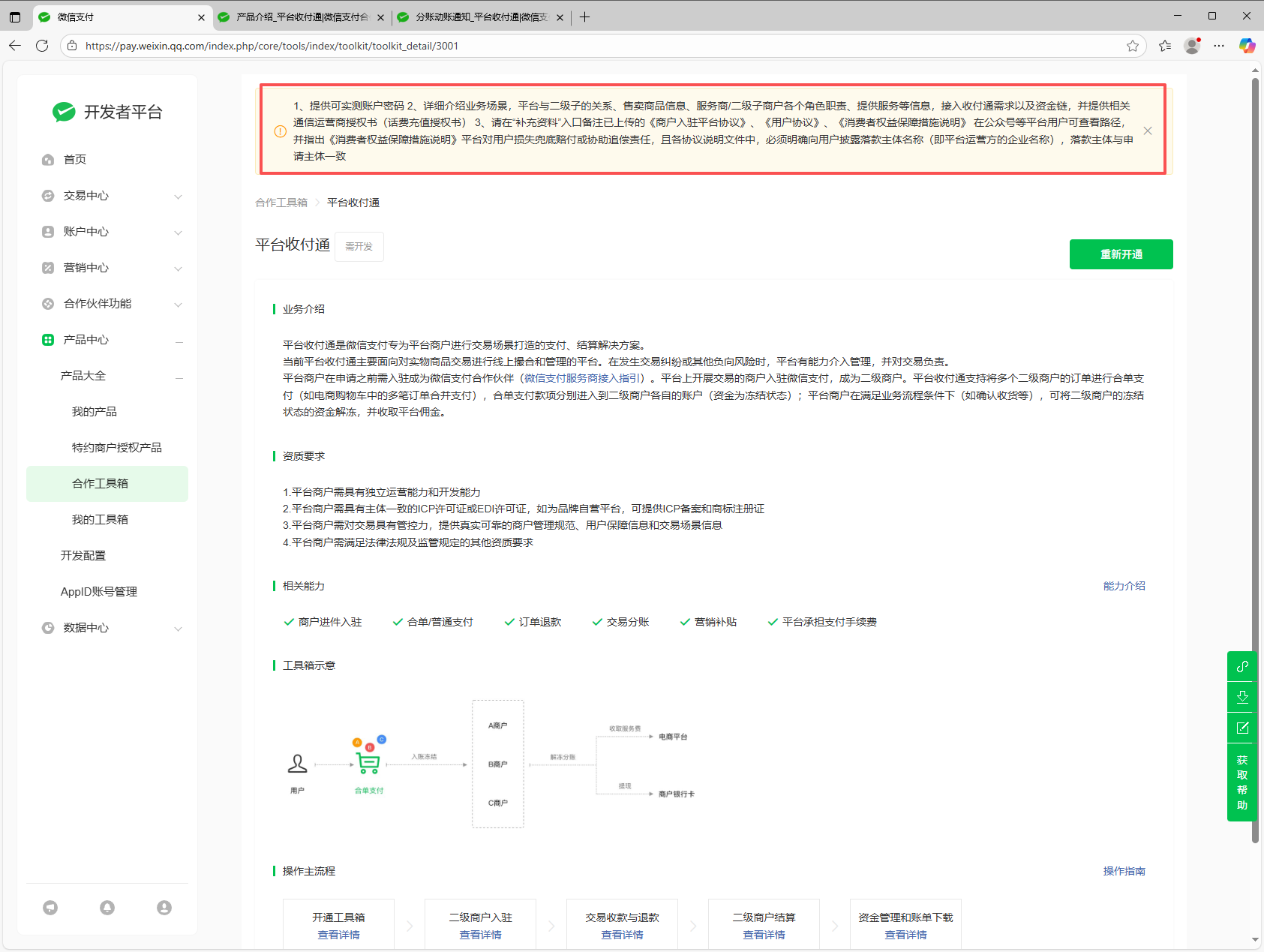Open the 微信支付服务商接入指引 link
This screenshot has height=952, width=1264.
pos(582,378)
